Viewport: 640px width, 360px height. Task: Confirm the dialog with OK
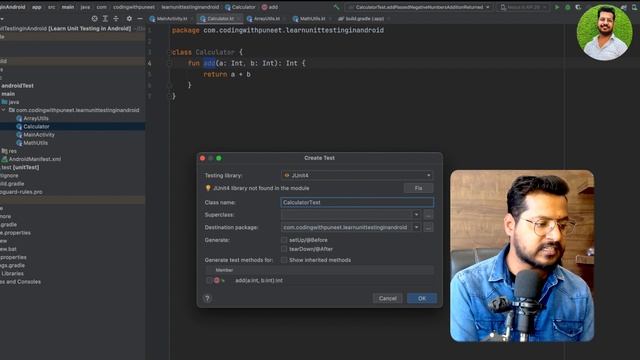click(422, 298)
